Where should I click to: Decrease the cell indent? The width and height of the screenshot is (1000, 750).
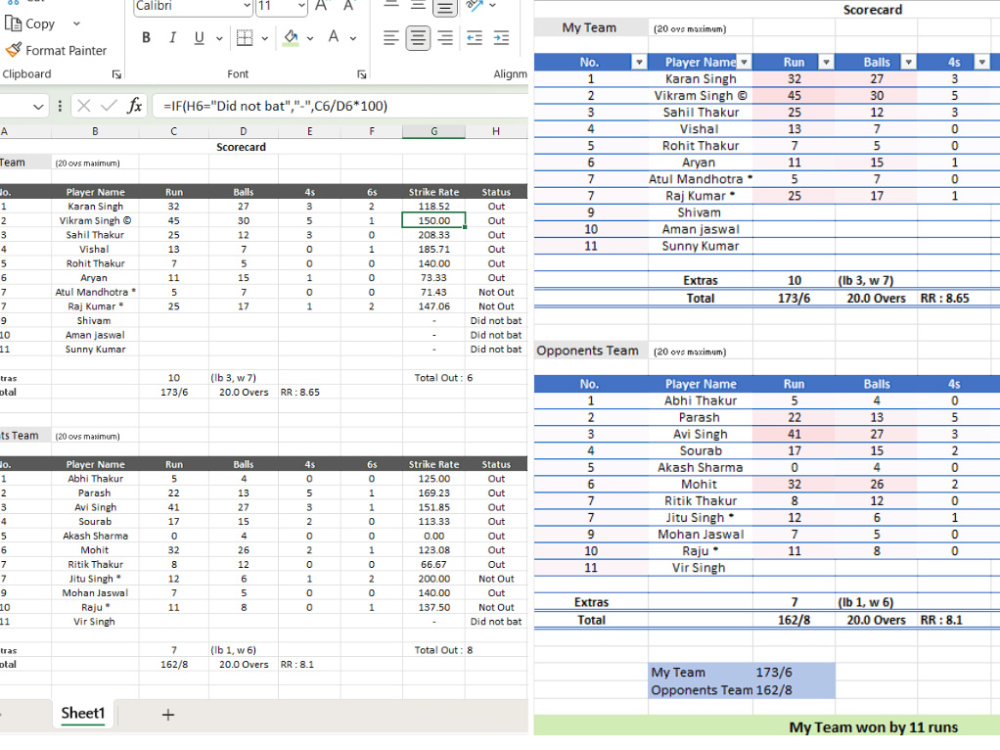coord(474,38)
